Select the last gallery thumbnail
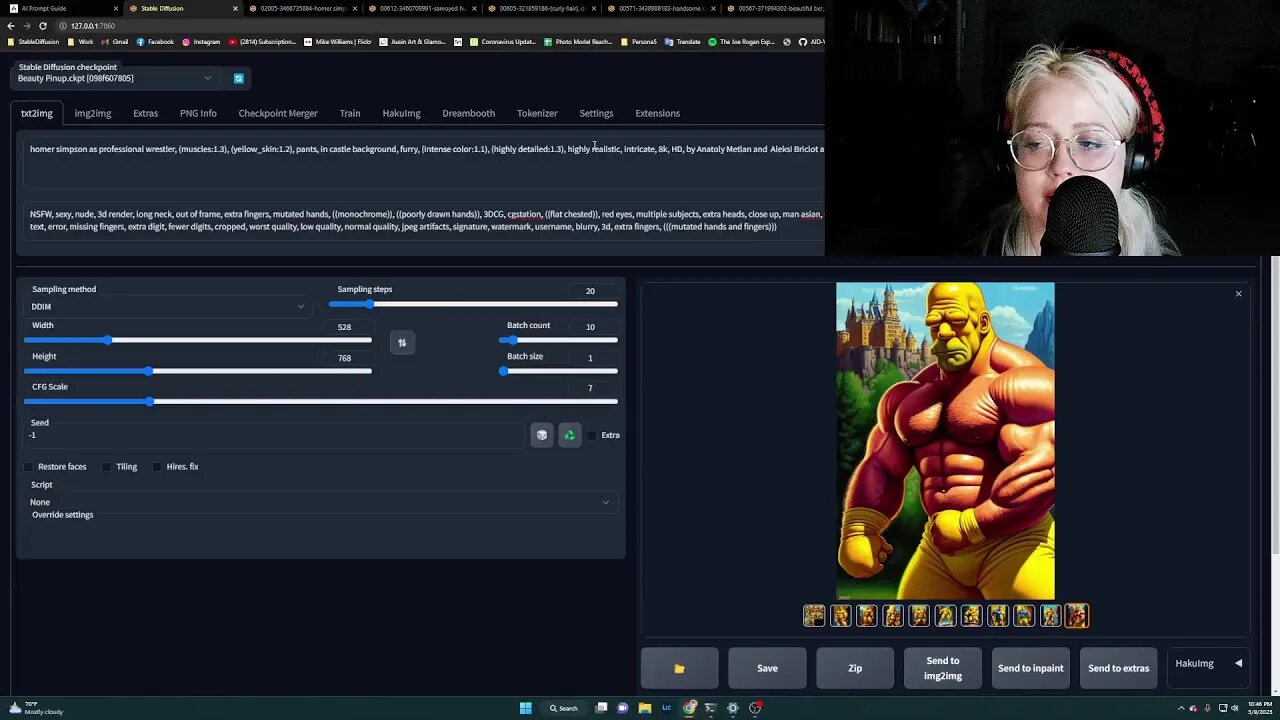 [1076, 616]
